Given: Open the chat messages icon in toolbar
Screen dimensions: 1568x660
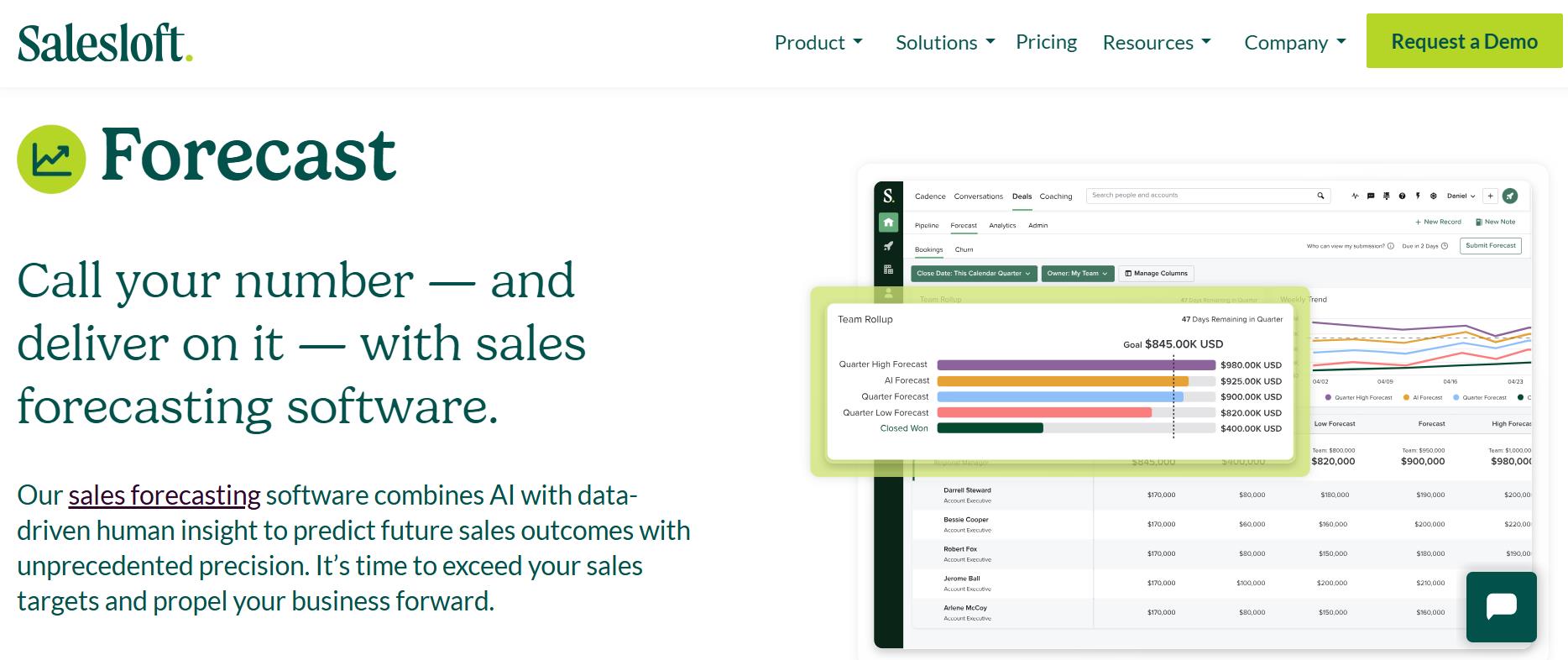Looking at the screenshot, I should [1370, 196].
